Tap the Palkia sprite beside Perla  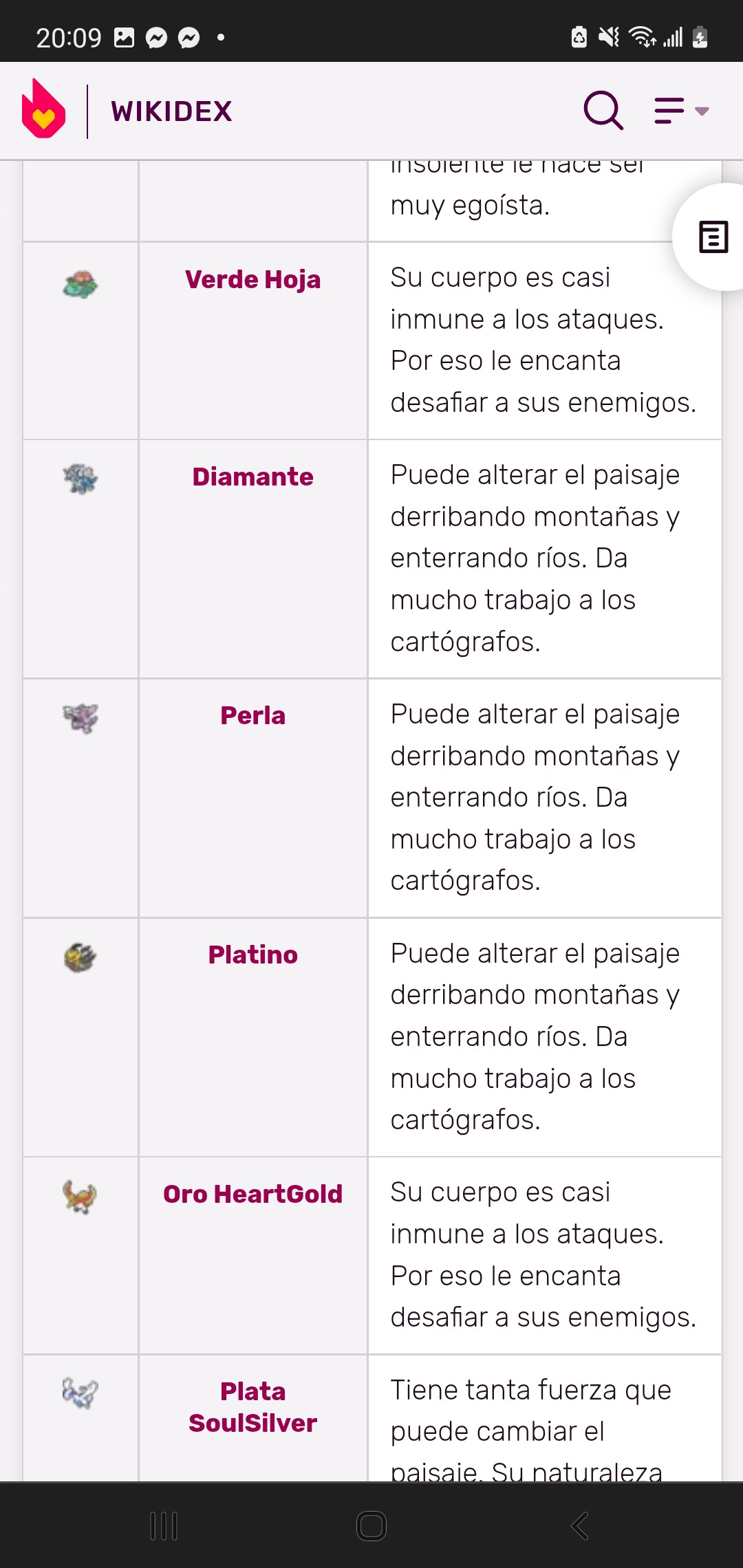click(x=80, y=718)
